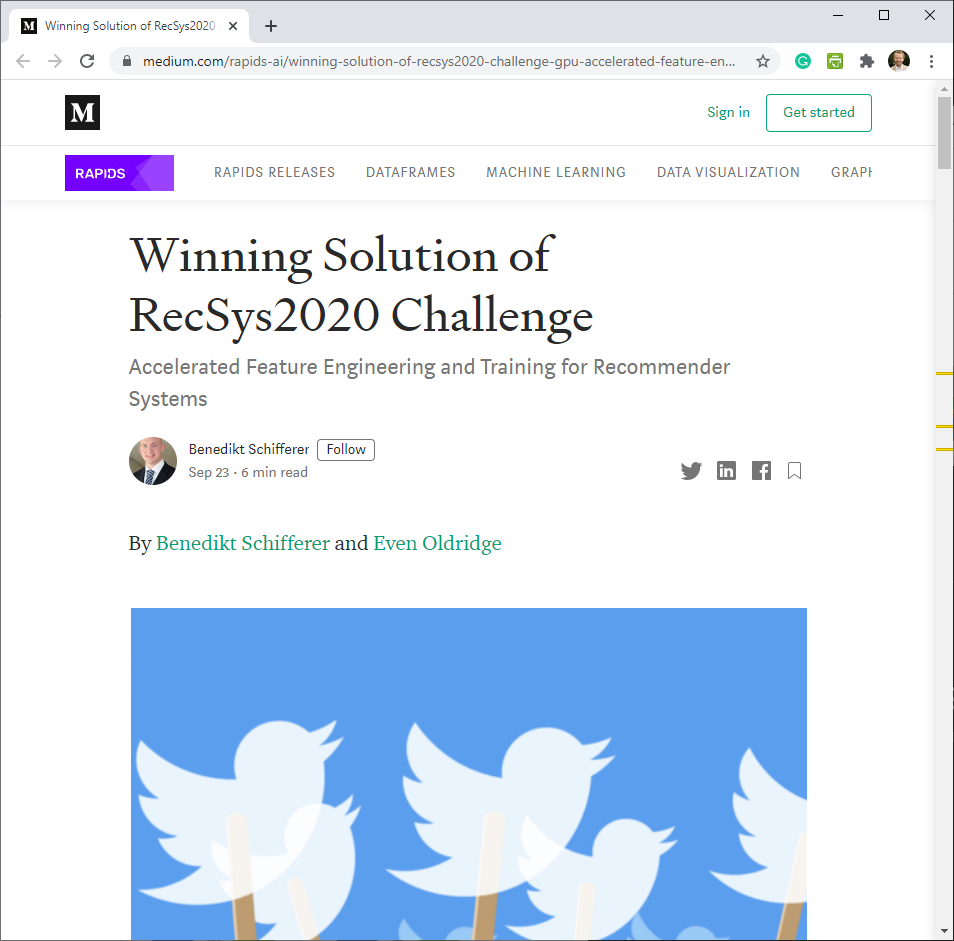The height and width of the screenshot is (941, 954).
Task: Share article on LinkedIn
Action: click(x=726, y=471)
